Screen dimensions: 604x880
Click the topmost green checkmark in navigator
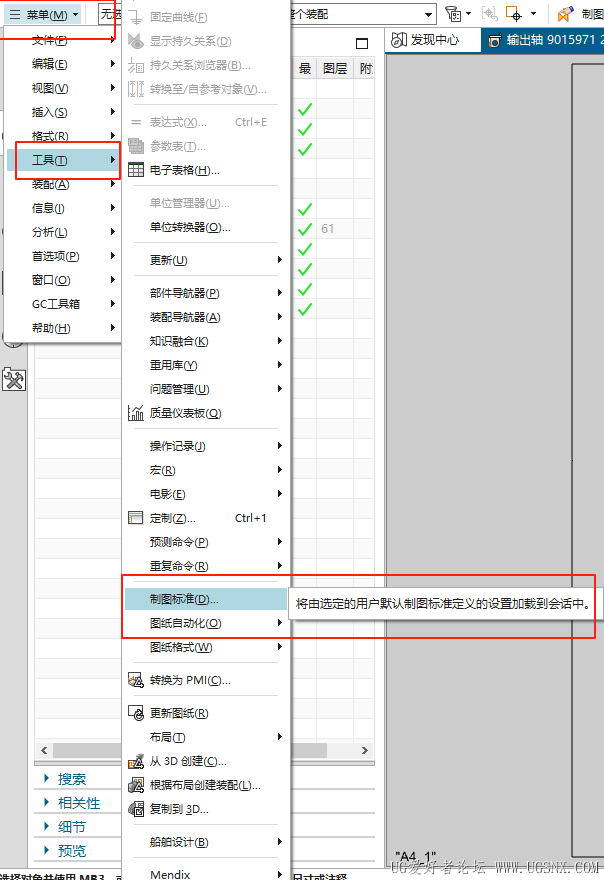coord(305,109)
